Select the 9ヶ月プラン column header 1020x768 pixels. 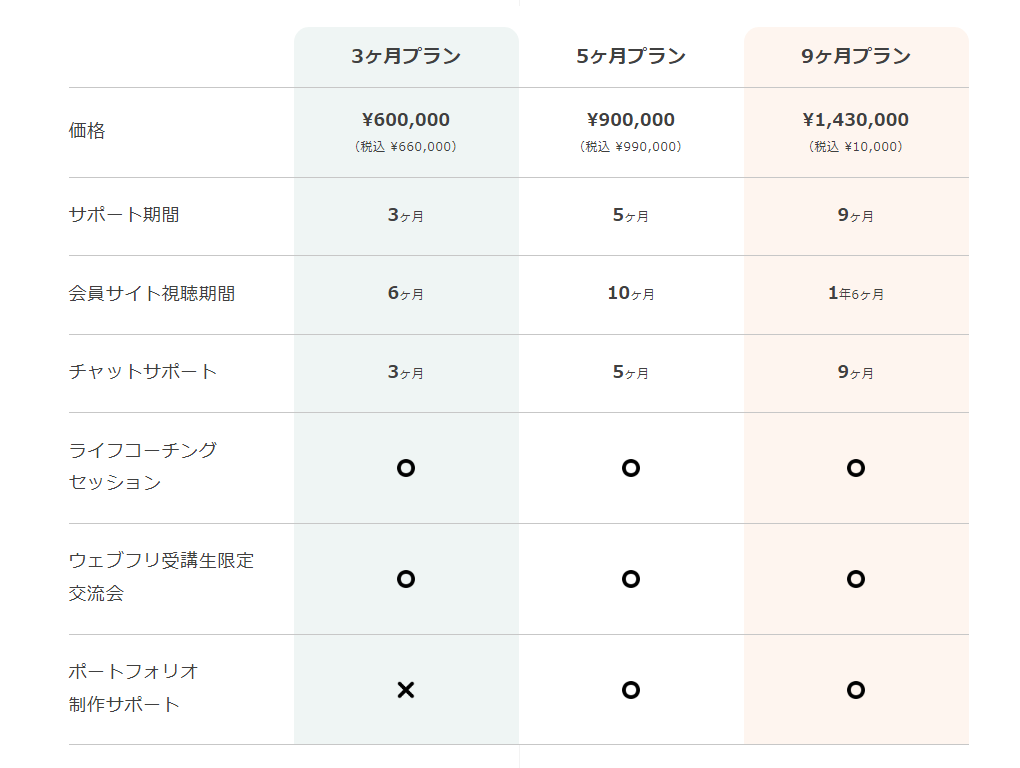[856, 57]
